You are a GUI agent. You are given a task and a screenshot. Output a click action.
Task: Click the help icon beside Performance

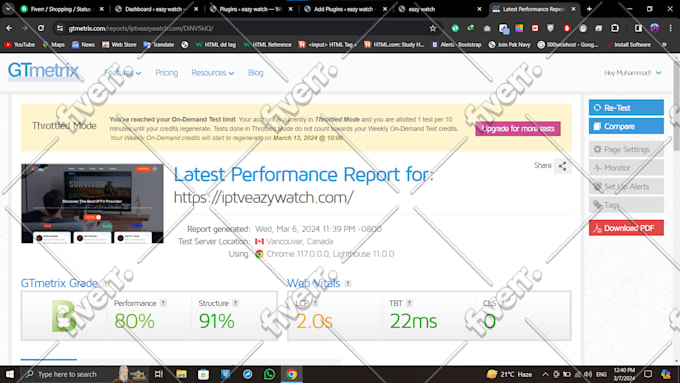click(163, 303)
